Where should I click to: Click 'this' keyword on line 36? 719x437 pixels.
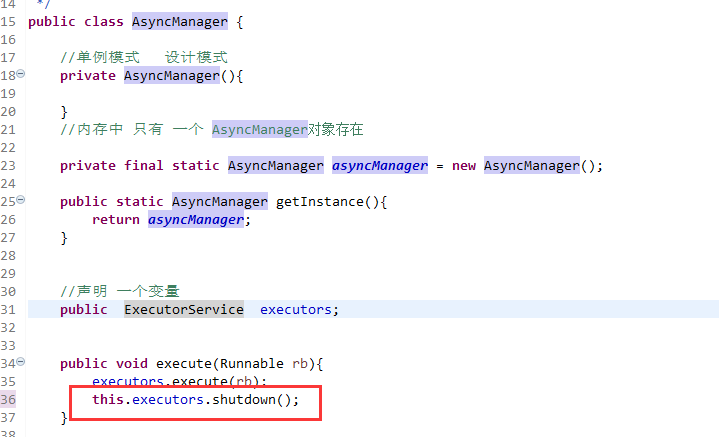click(x=108, y=399)
